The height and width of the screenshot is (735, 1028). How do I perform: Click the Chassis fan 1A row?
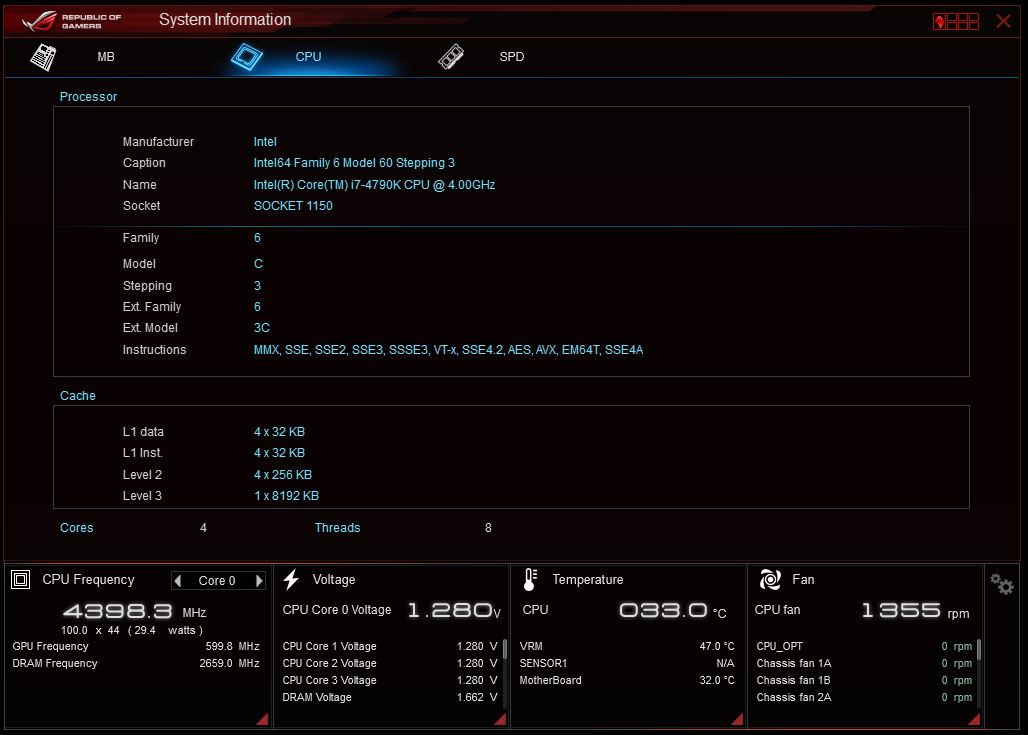[864, 664]
